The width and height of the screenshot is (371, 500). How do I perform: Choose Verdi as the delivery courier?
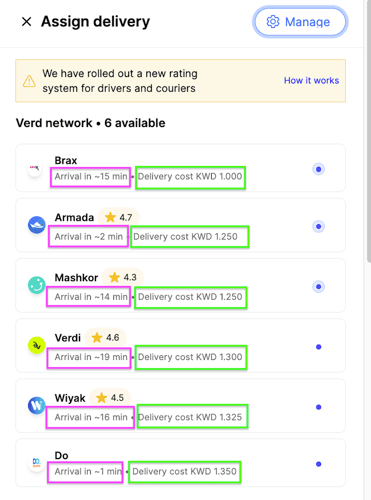(x=318, y=347)
